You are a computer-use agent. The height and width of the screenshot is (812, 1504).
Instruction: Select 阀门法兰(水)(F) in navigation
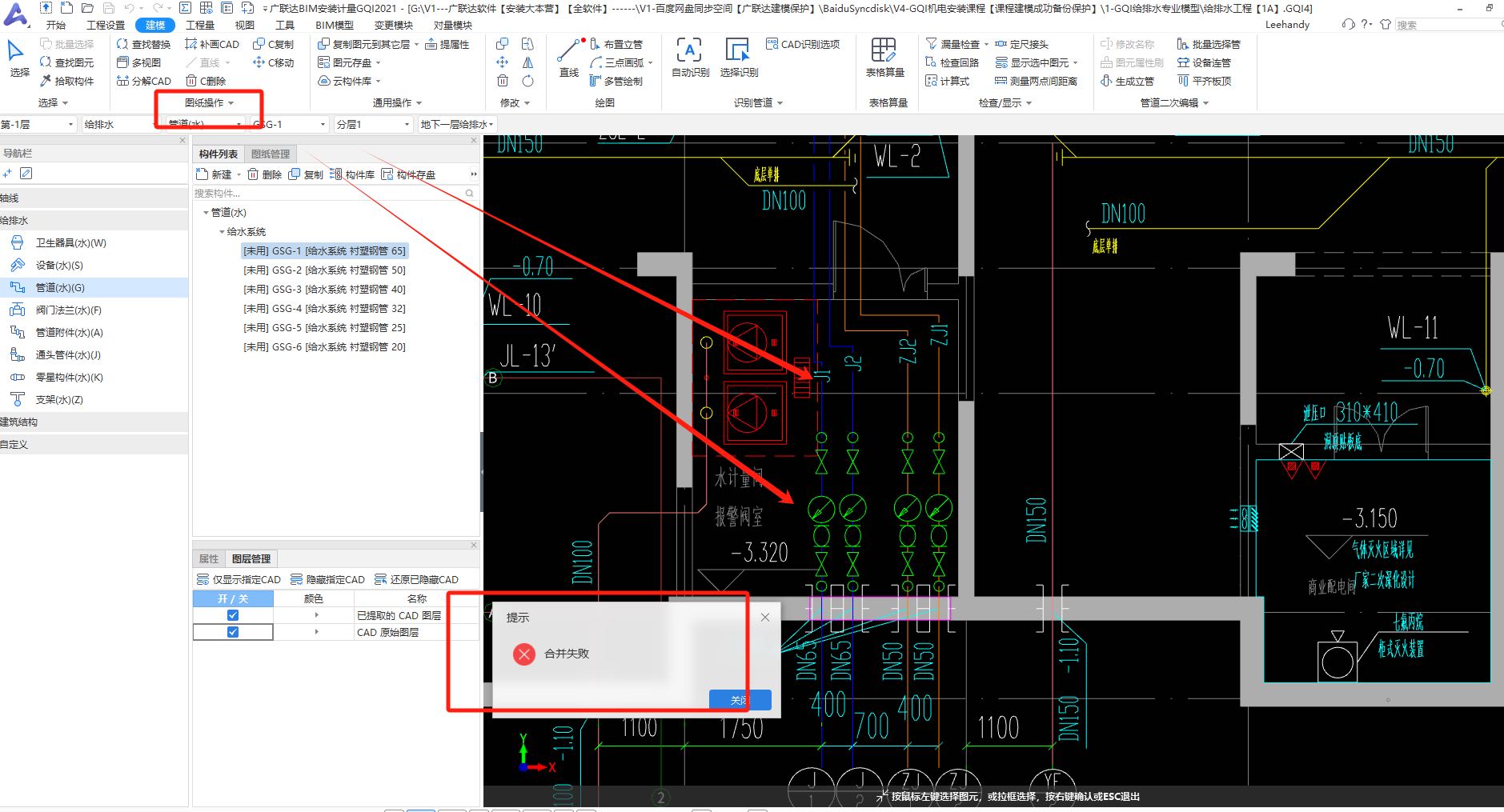pos(69,310)
